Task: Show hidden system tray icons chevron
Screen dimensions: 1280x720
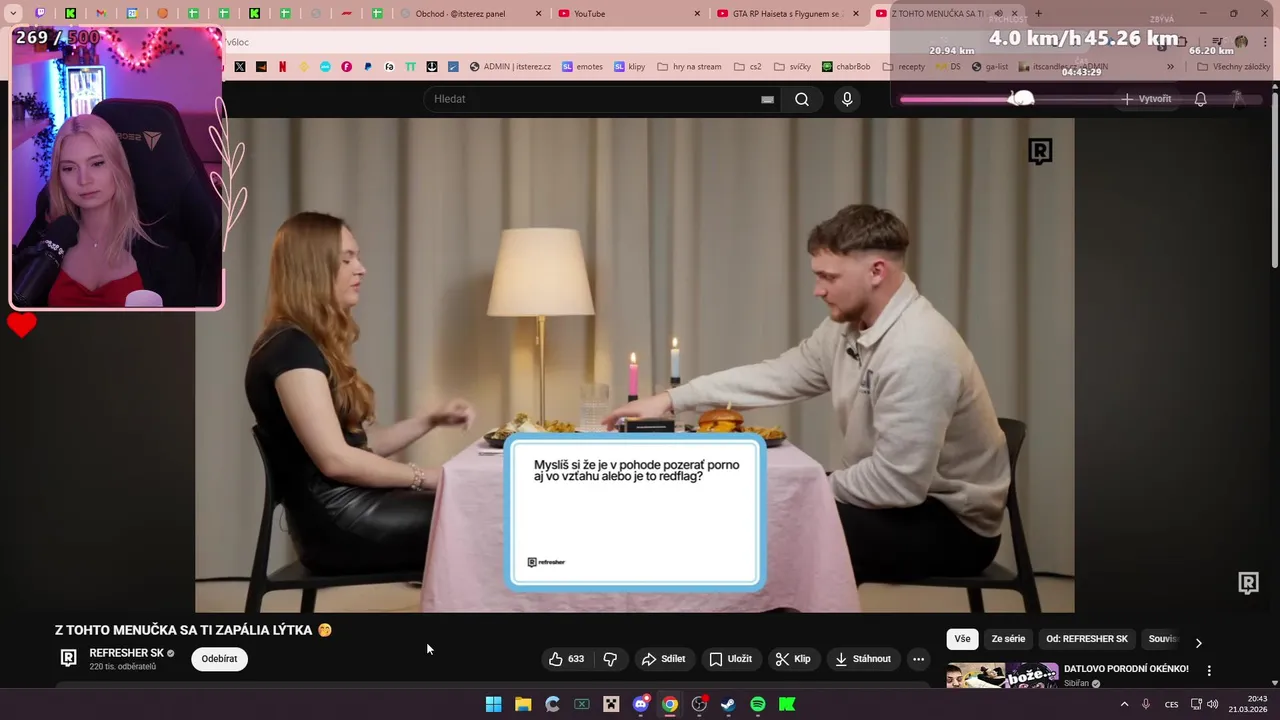Action: click(1124, 704)
